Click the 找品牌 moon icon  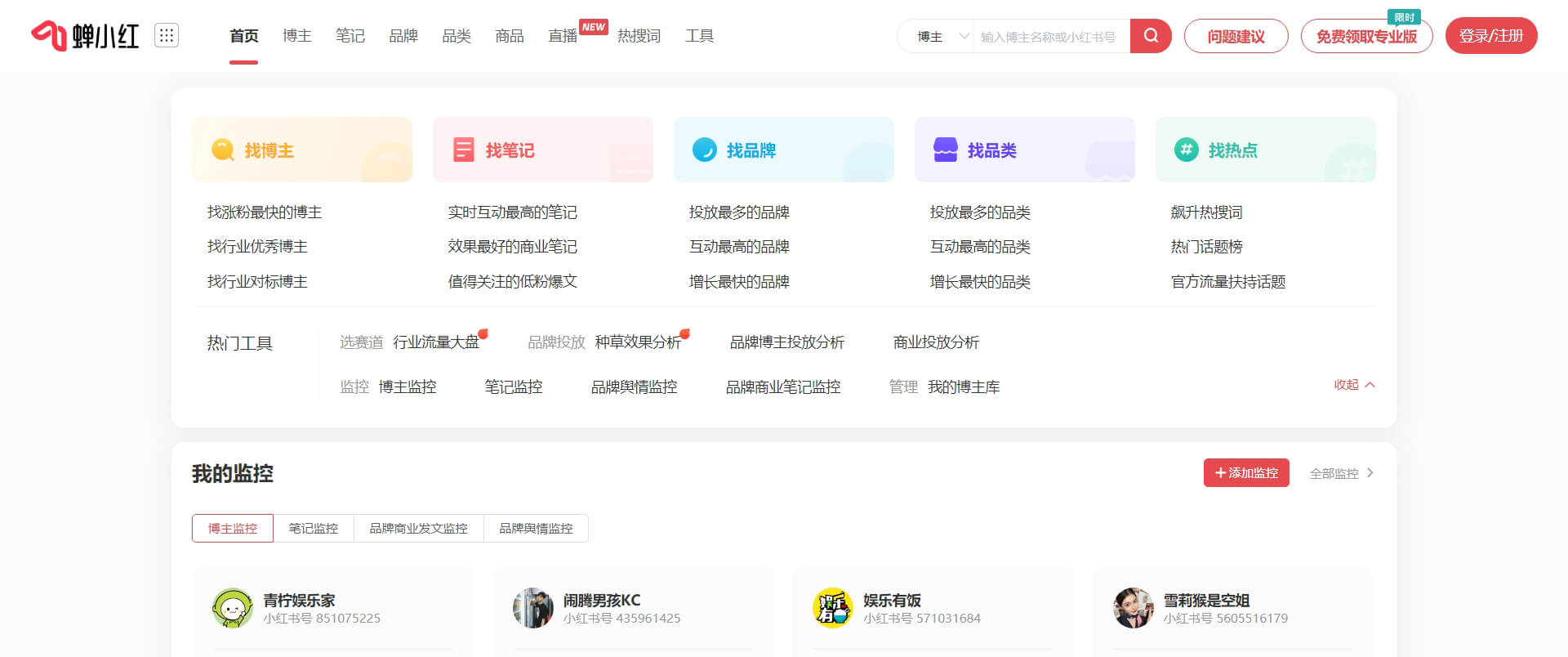pos(704,150)
